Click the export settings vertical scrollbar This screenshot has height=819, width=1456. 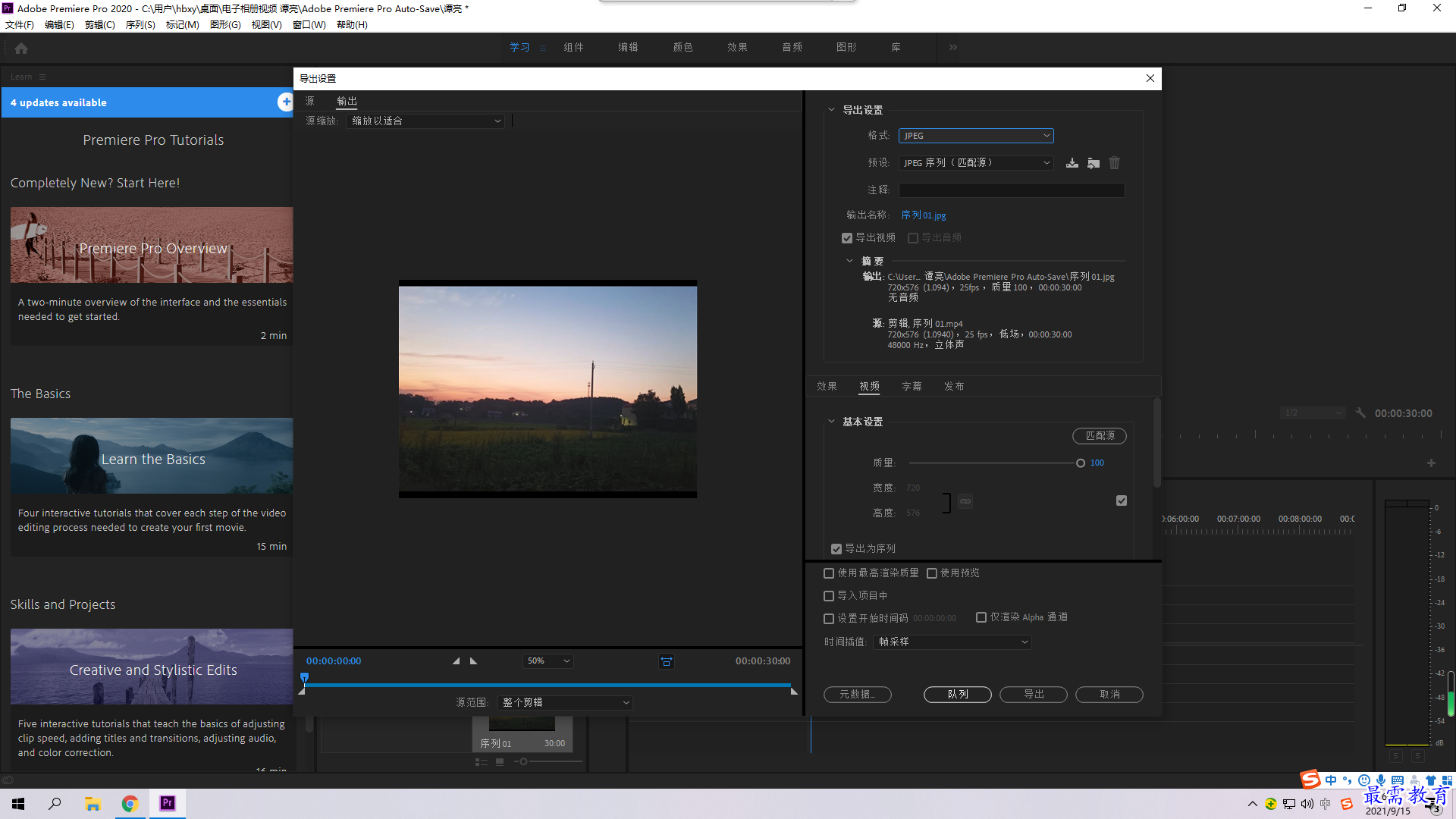(1156, 444)
